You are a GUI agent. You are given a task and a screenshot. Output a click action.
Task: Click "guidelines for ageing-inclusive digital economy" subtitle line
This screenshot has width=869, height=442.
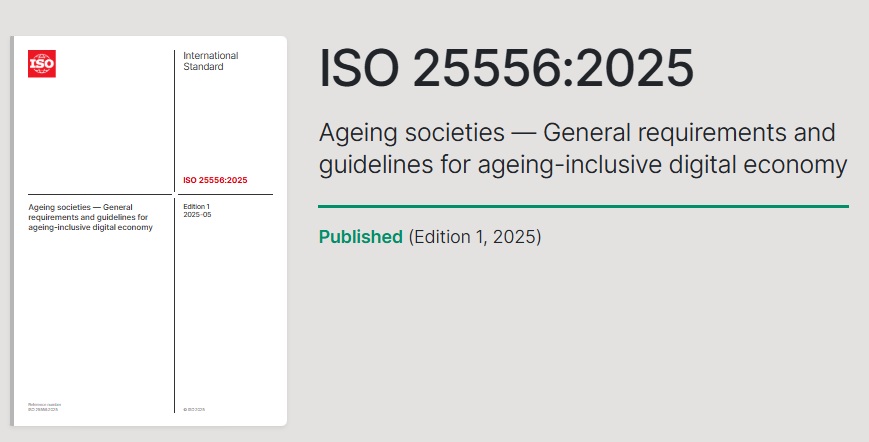[x=583, y=165]
